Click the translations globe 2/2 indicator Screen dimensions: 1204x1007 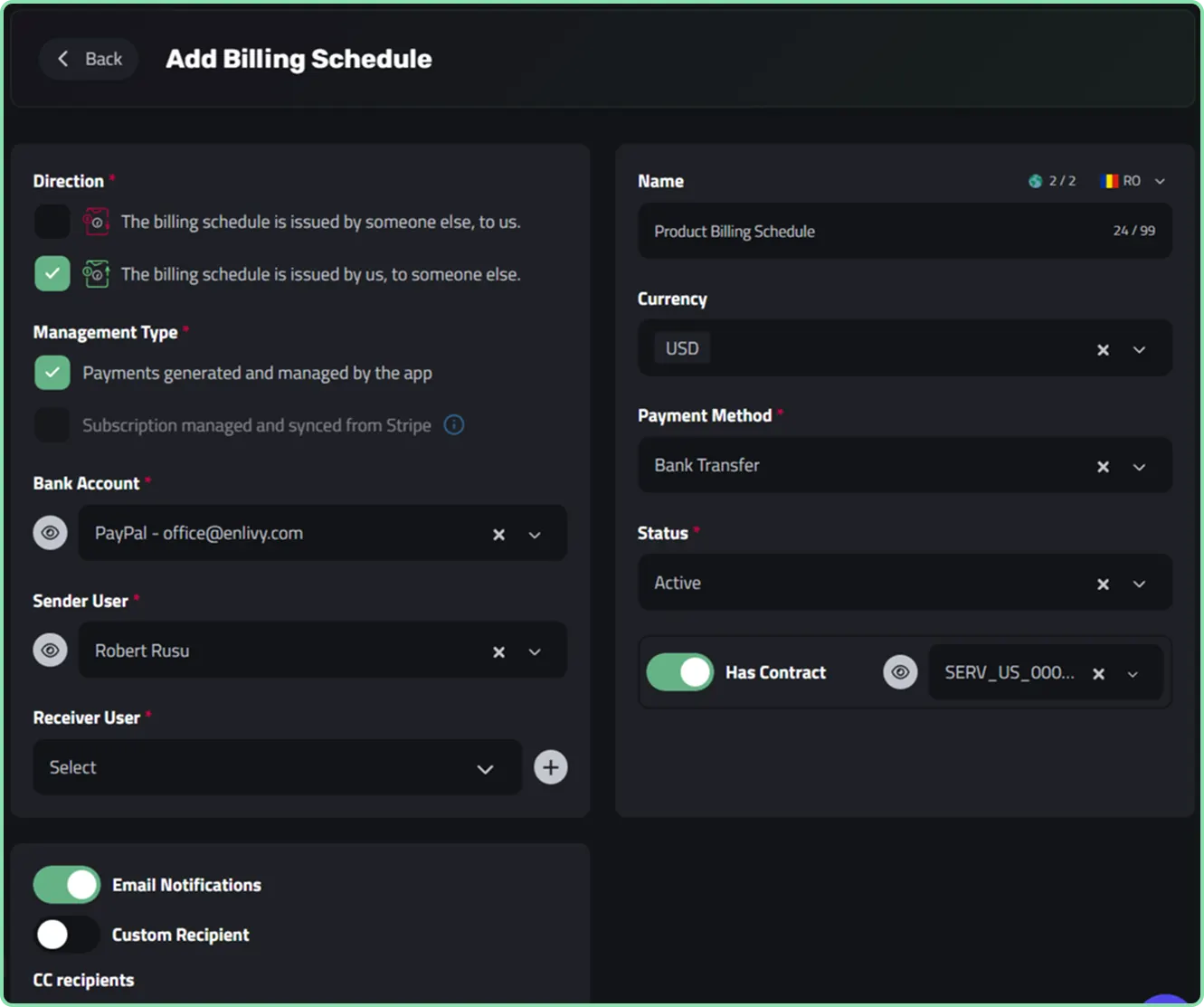[1052, 181]
